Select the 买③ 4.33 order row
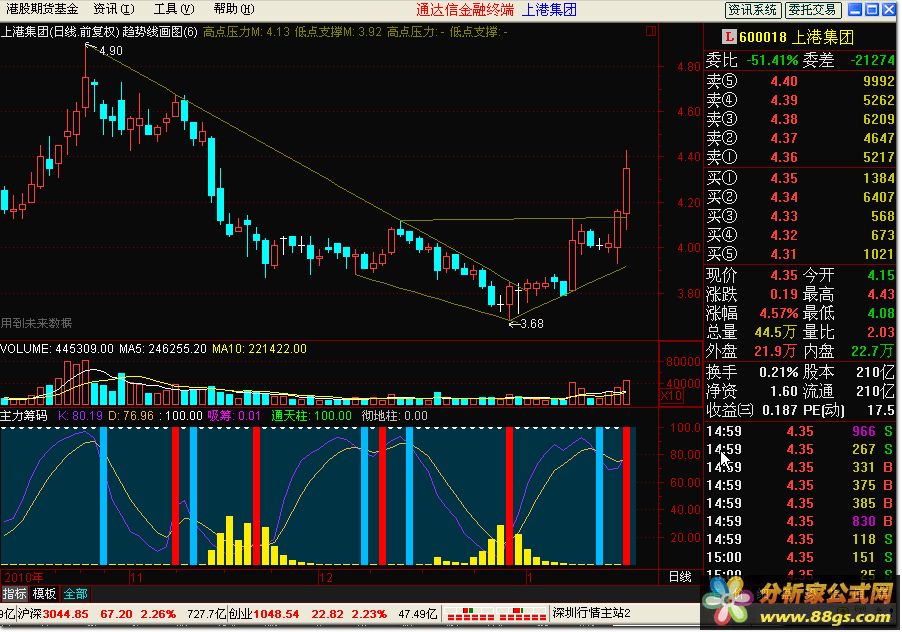The image size is (902, 632). 800,216
